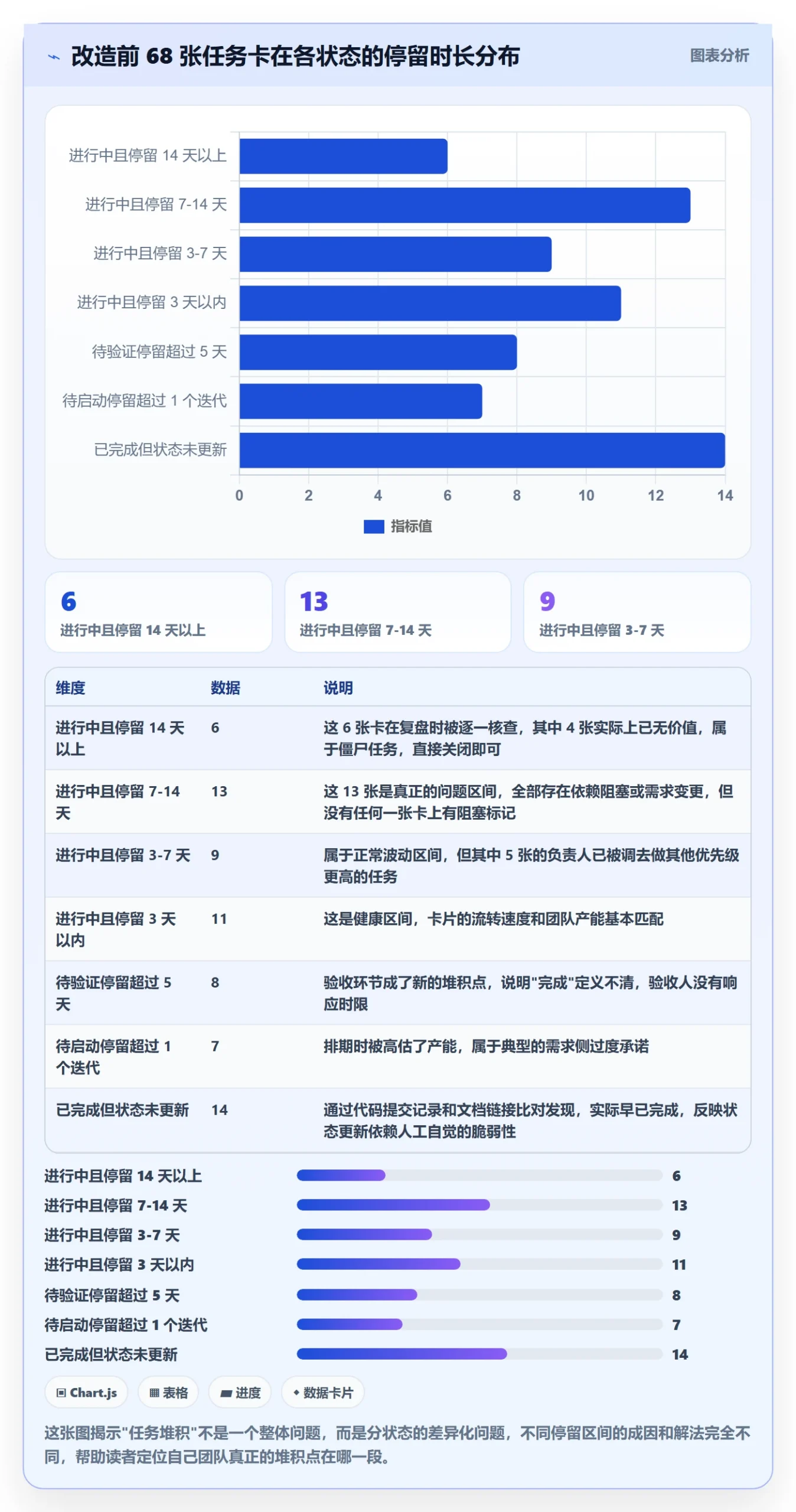Click the chart title 改造前 68 张任务卡在各状态的停留时长分布

295,56
